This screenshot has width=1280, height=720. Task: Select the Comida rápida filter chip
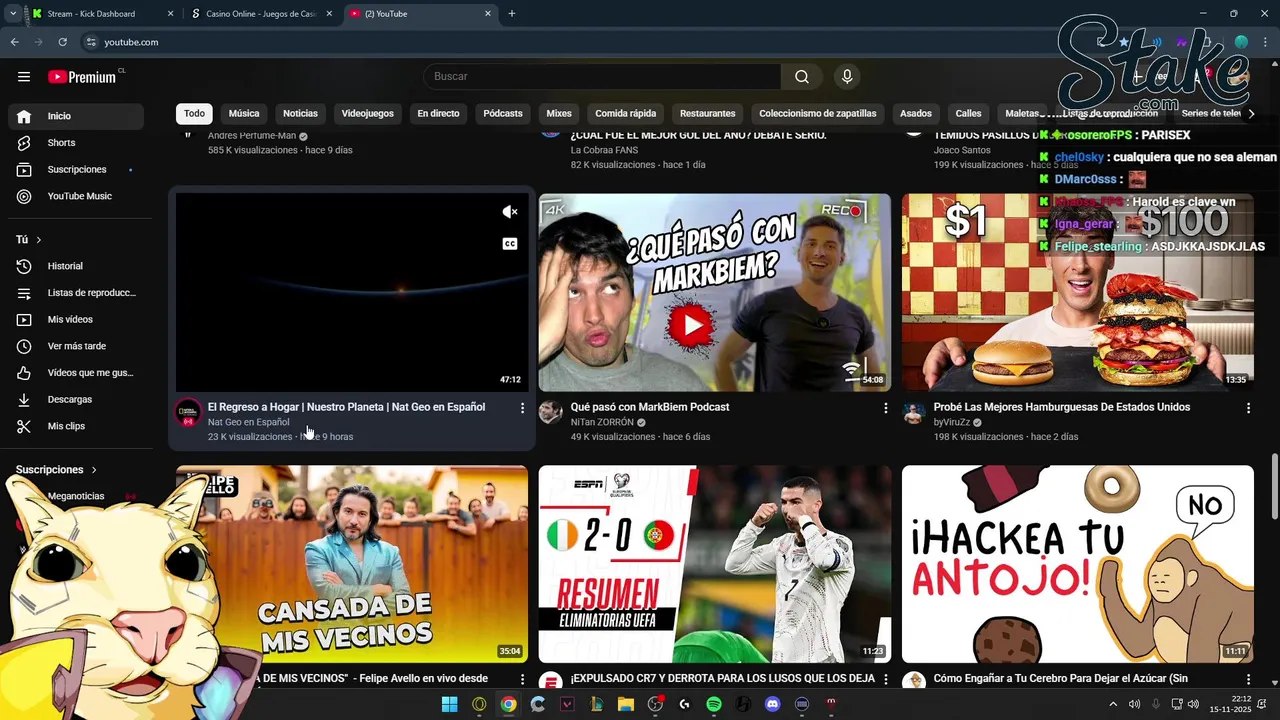coord(626,114)
